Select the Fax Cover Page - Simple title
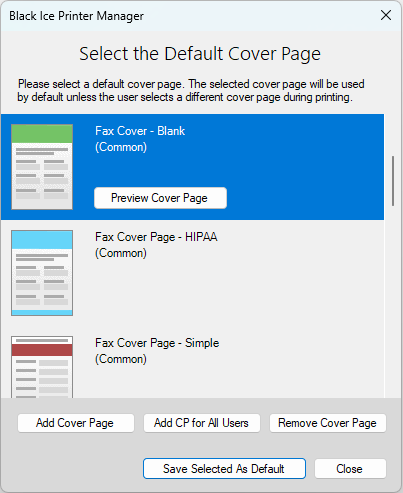 pos(157,343)
